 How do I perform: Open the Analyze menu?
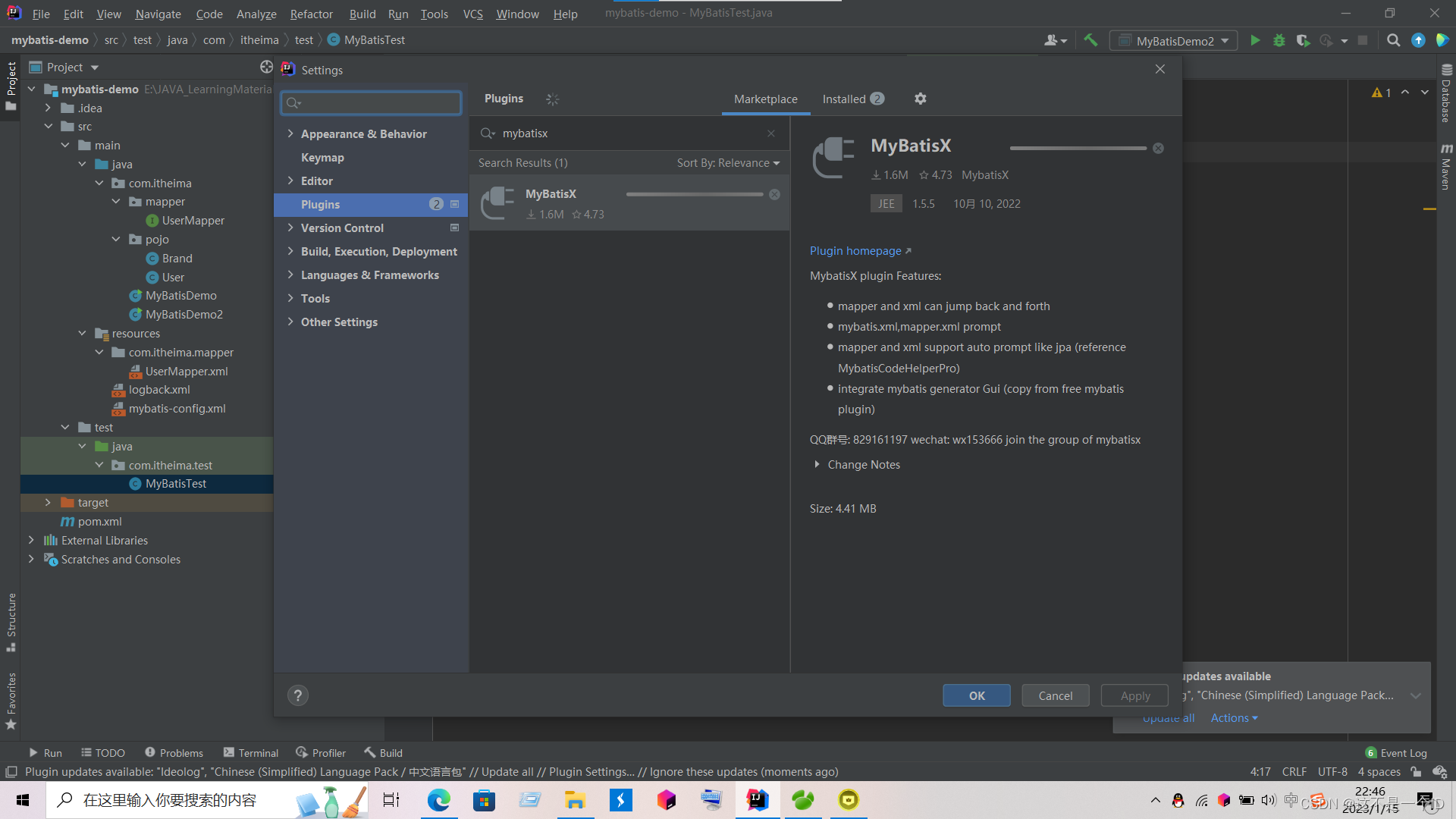pos(256,14)
